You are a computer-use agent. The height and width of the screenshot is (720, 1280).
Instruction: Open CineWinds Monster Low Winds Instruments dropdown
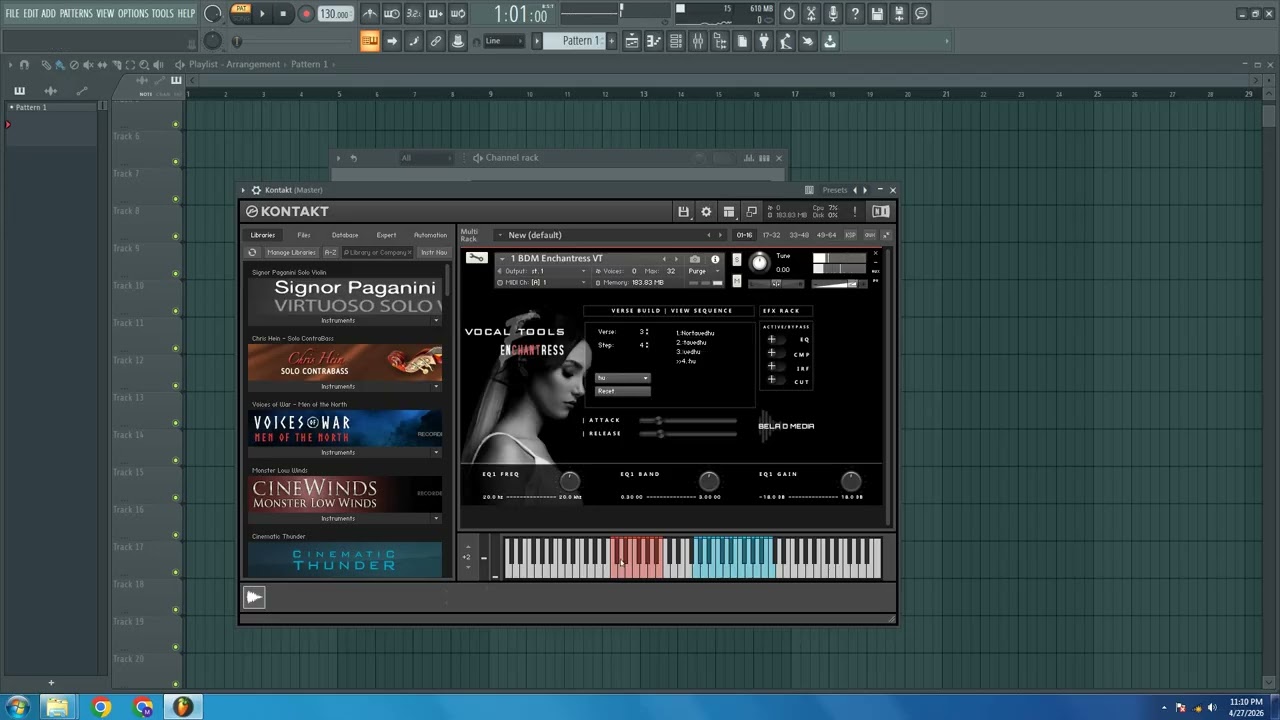[436, 518]
